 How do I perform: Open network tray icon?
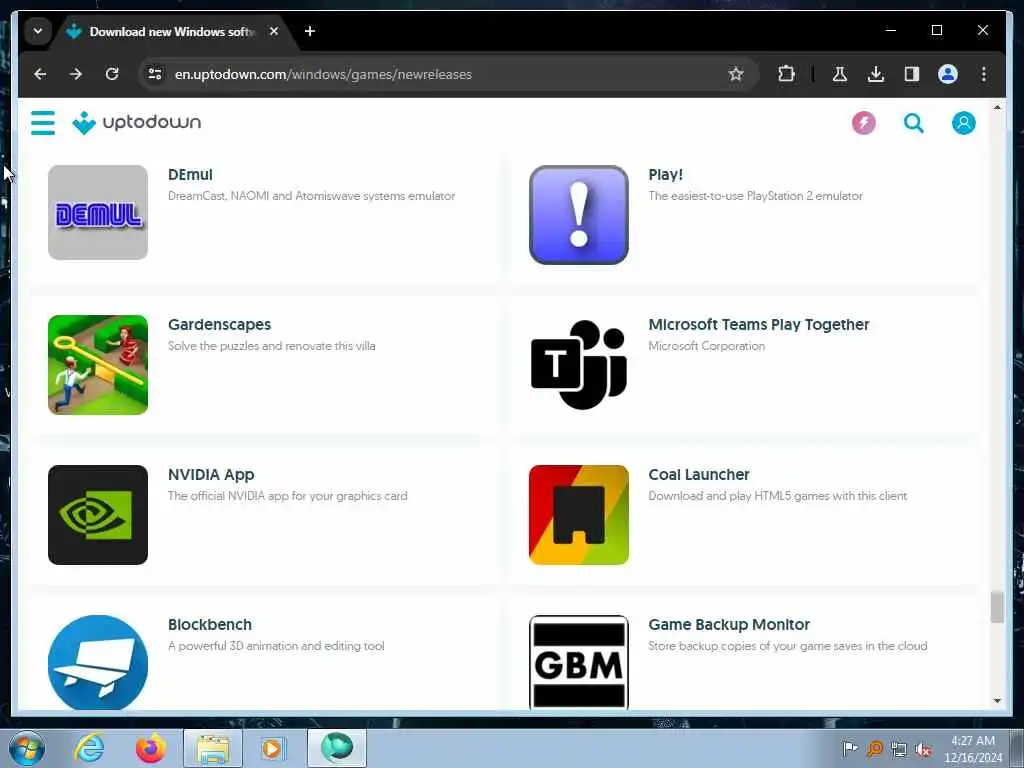(x=899, y=749)
